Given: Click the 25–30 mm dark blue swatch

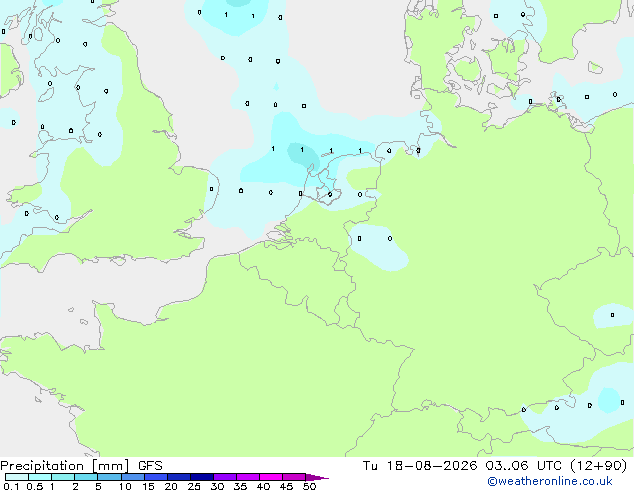Looking at the screenshot, I should 202,477.
